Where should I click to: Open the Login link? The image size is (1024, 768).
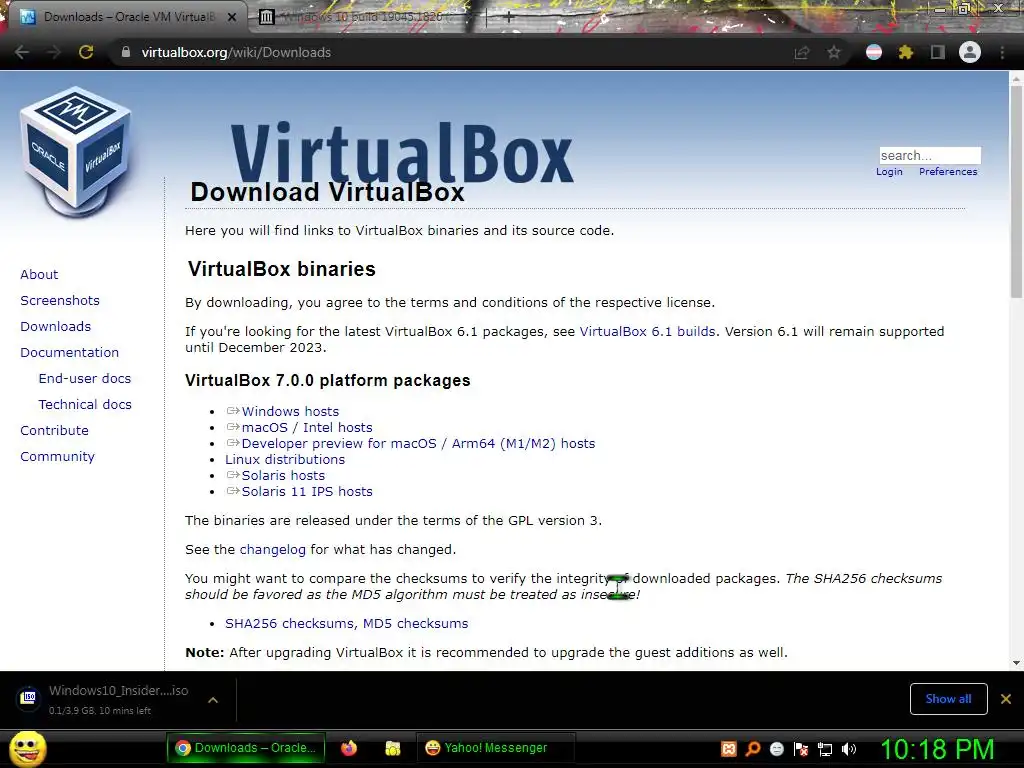pos(889,172)
